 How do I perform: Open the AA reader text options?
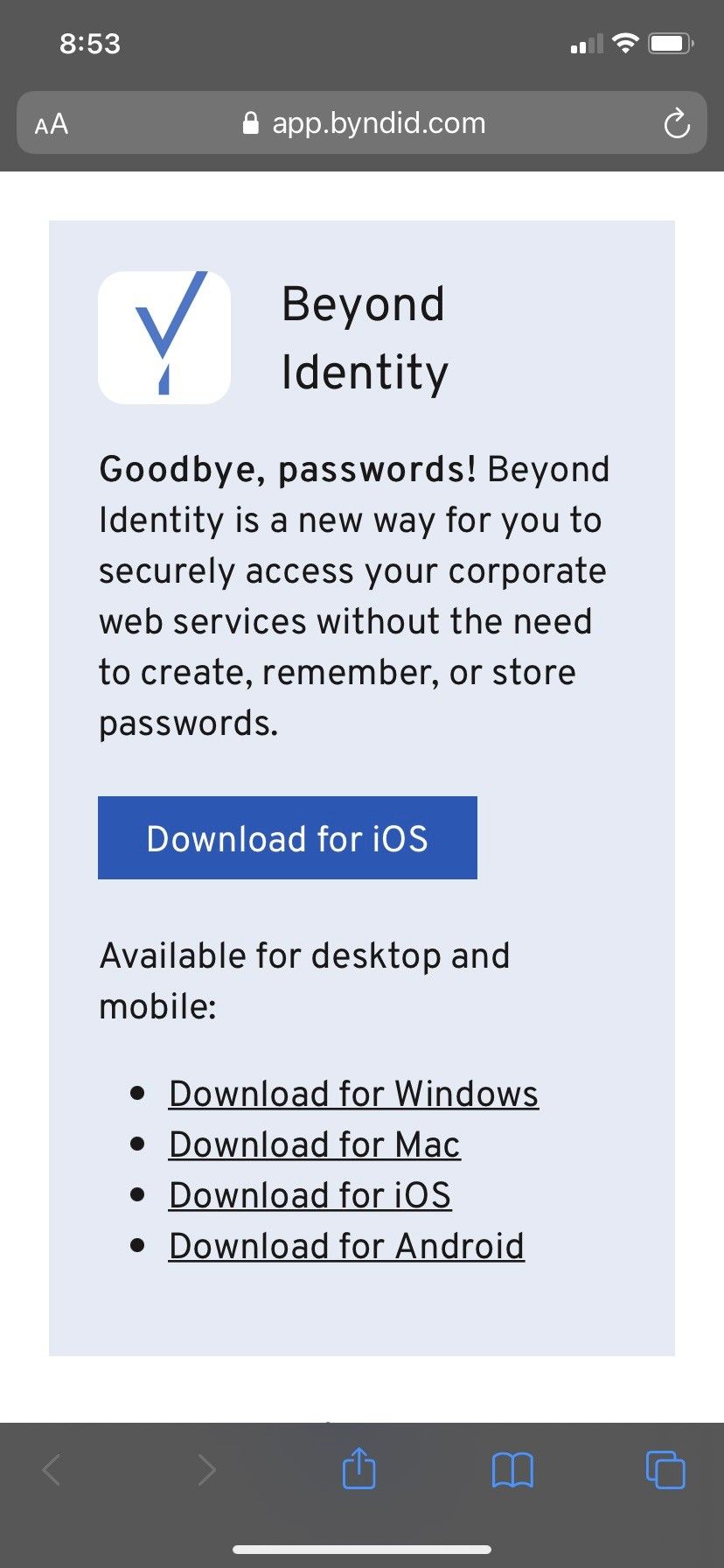click(x=52, y=124)
